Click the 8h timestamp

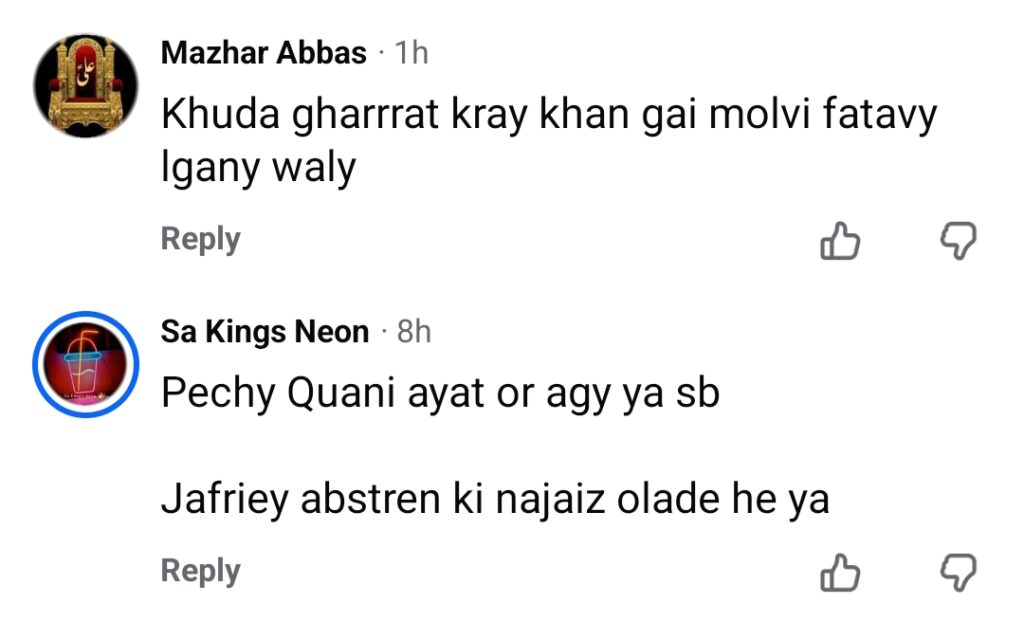pyautogui.click(x=414, y=332)
